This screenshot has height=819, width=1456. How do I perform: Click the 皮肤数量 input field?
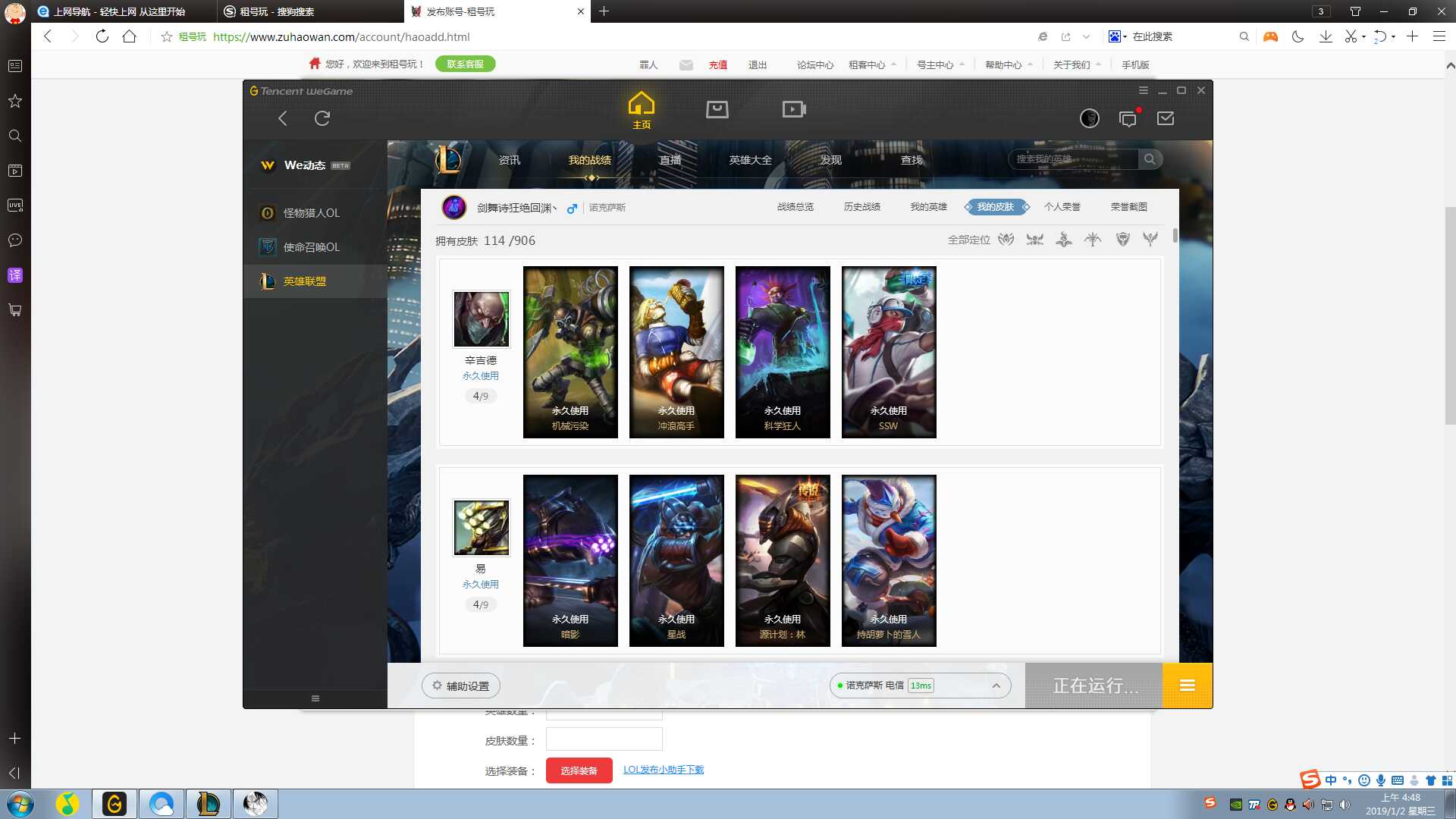(x=604, y=739)
